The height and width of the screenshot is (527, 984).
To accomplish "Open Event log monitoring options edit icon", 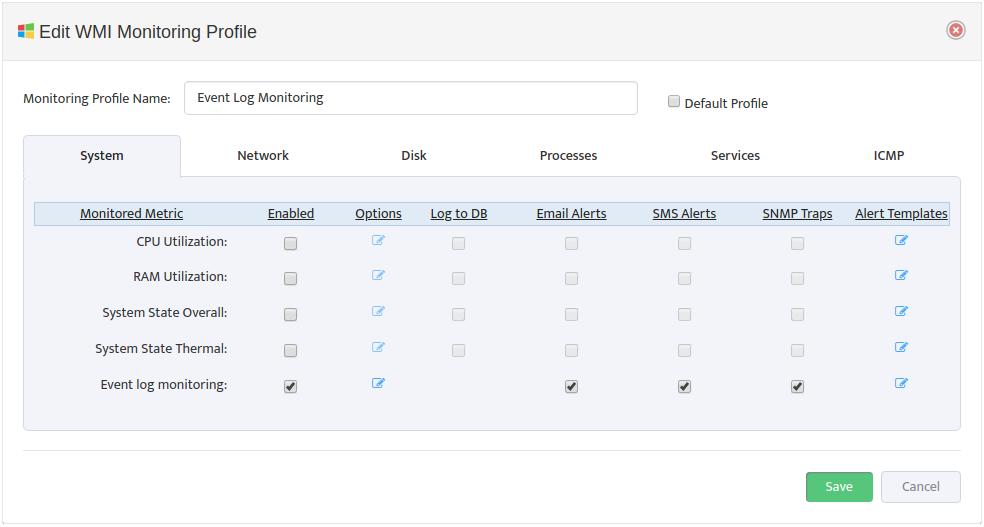I will tap(378, 383).
